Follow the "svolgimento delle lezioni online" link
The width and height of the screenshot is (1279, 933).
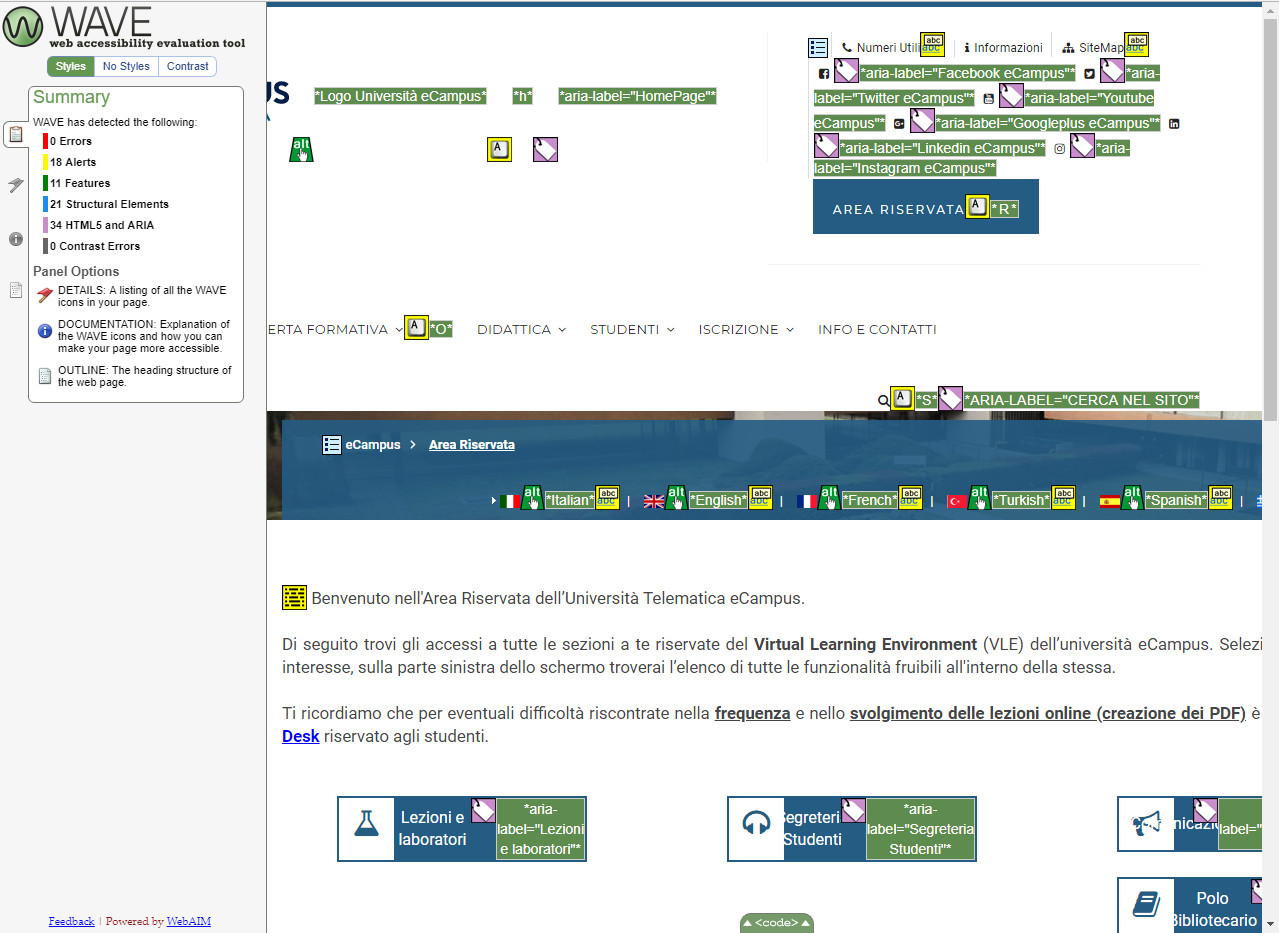click(1047, 714)
